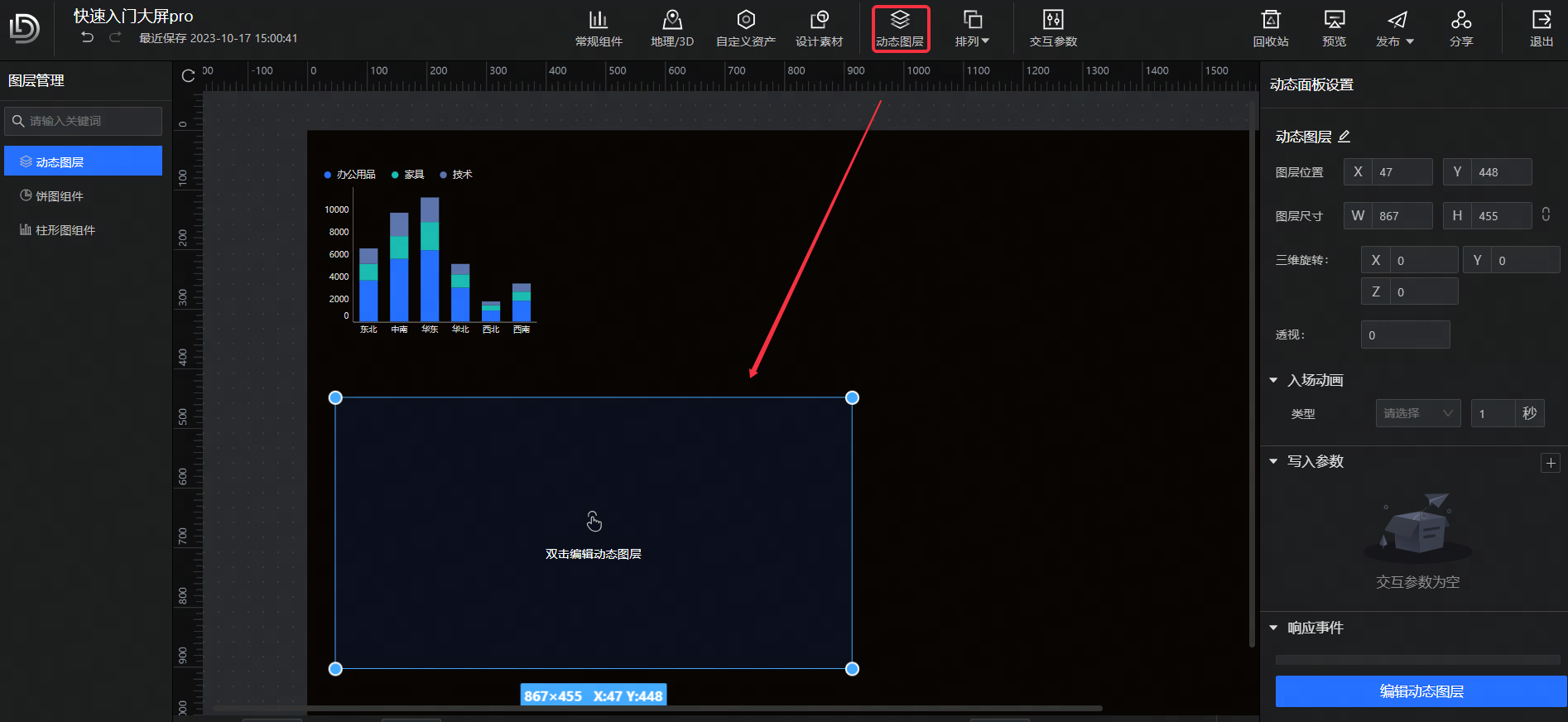Undo the last action

(x=87, y=37)
